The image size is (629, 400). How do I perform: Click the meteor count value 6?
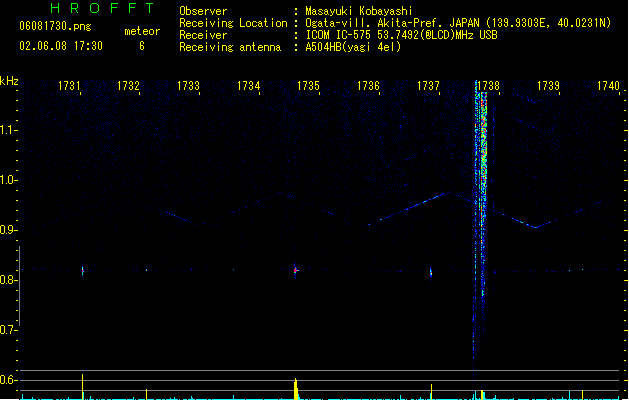tap(142, 46)
